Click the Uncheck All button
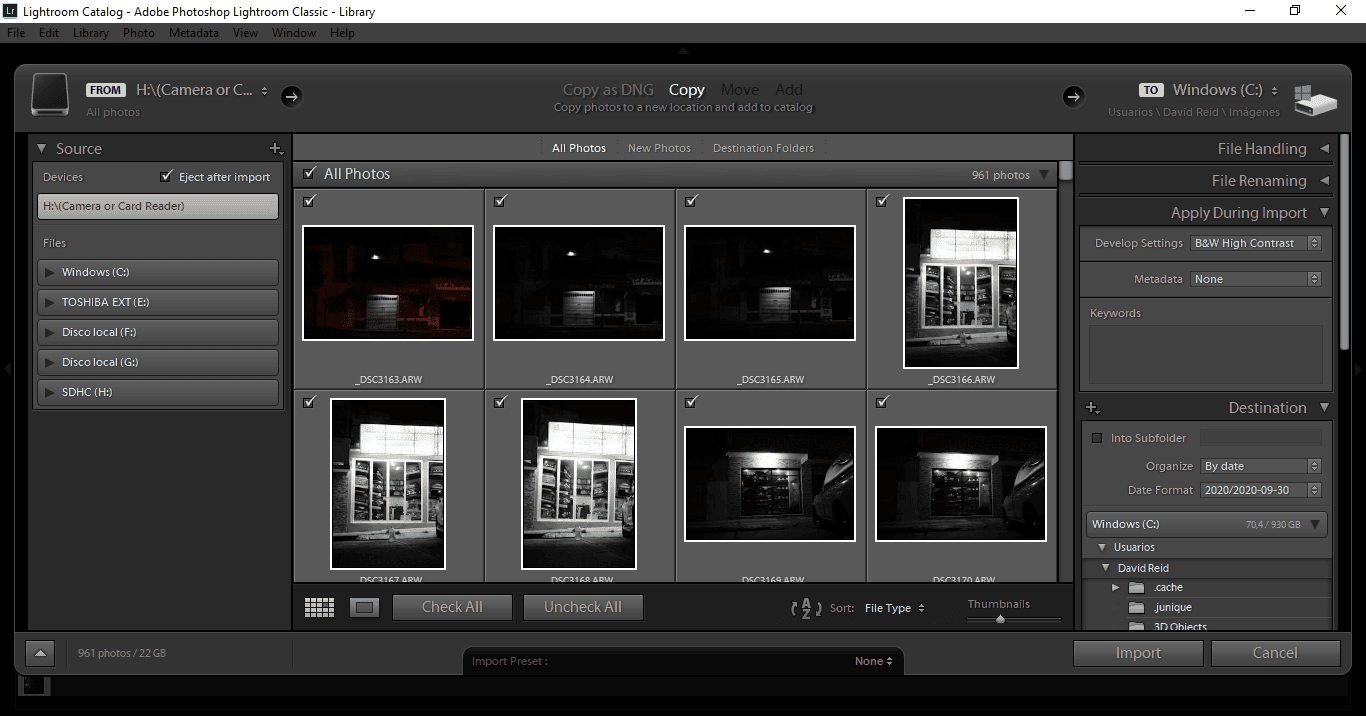The height and width of the screenshot is (716, 1366). (583, 607)
